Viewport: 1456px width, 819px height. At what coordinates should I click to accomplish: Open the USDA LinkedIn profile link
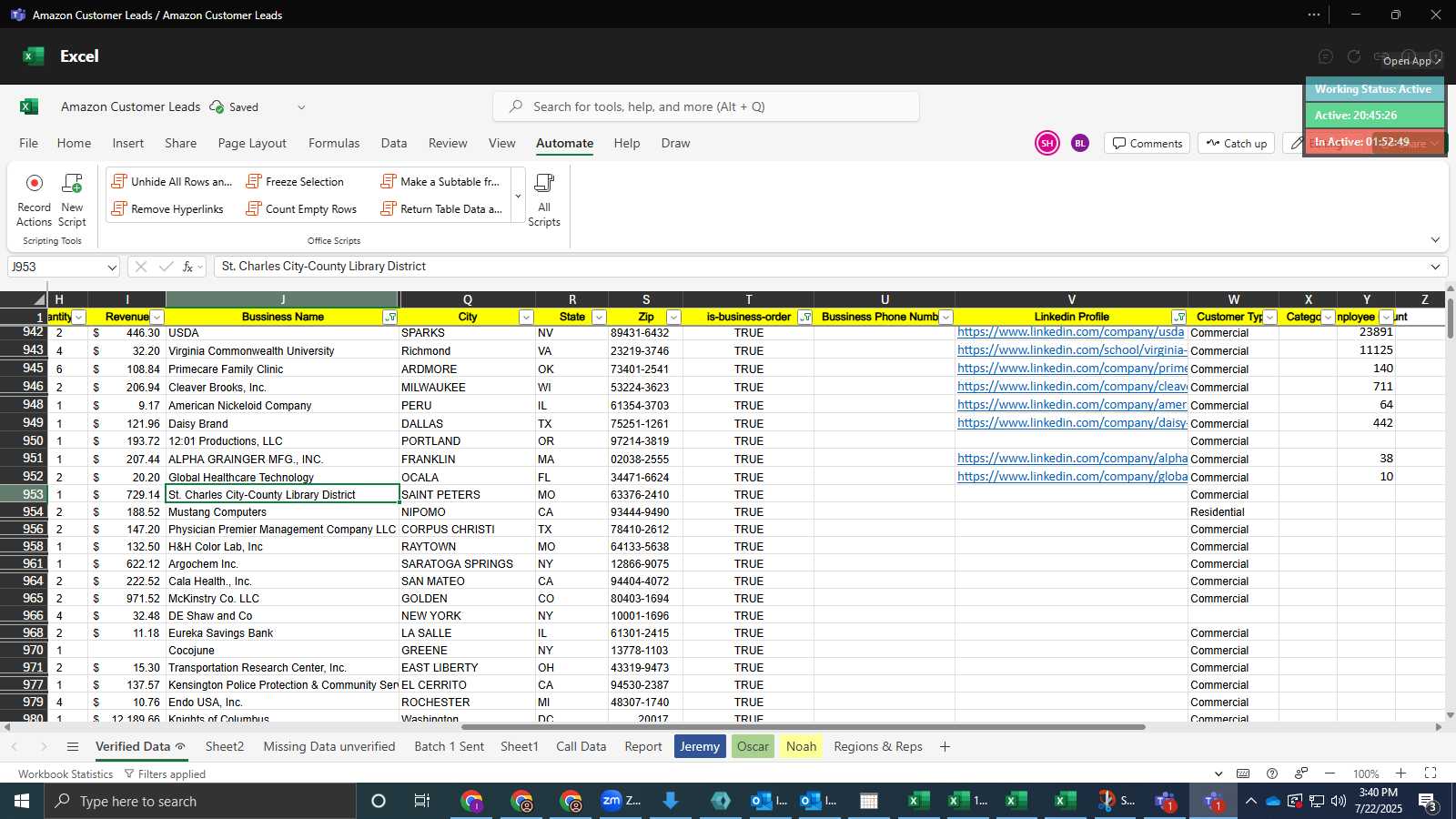tap(1070, 332)
